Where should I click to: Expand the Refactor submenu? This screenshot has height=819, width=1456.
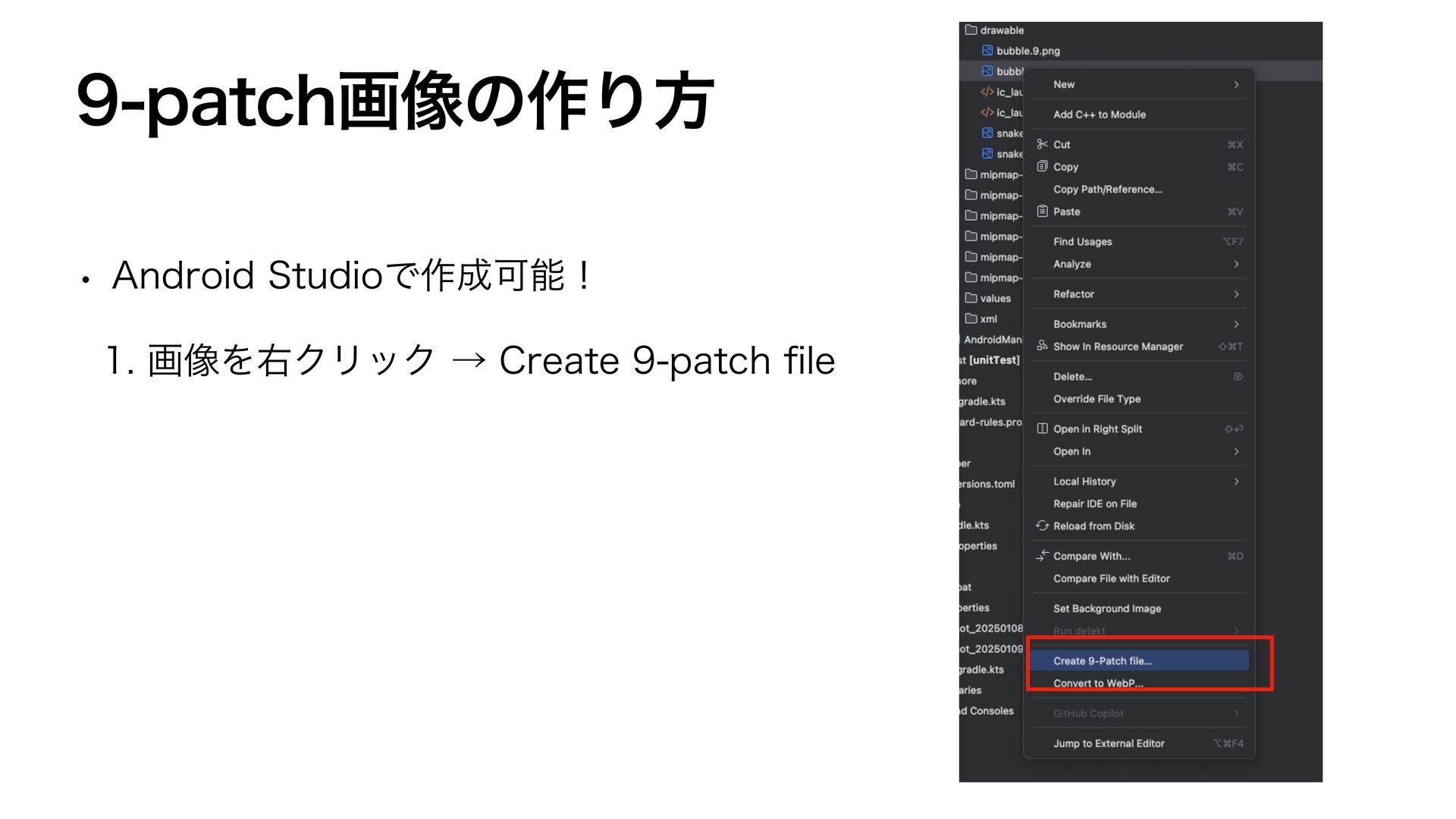[1236, 294]
